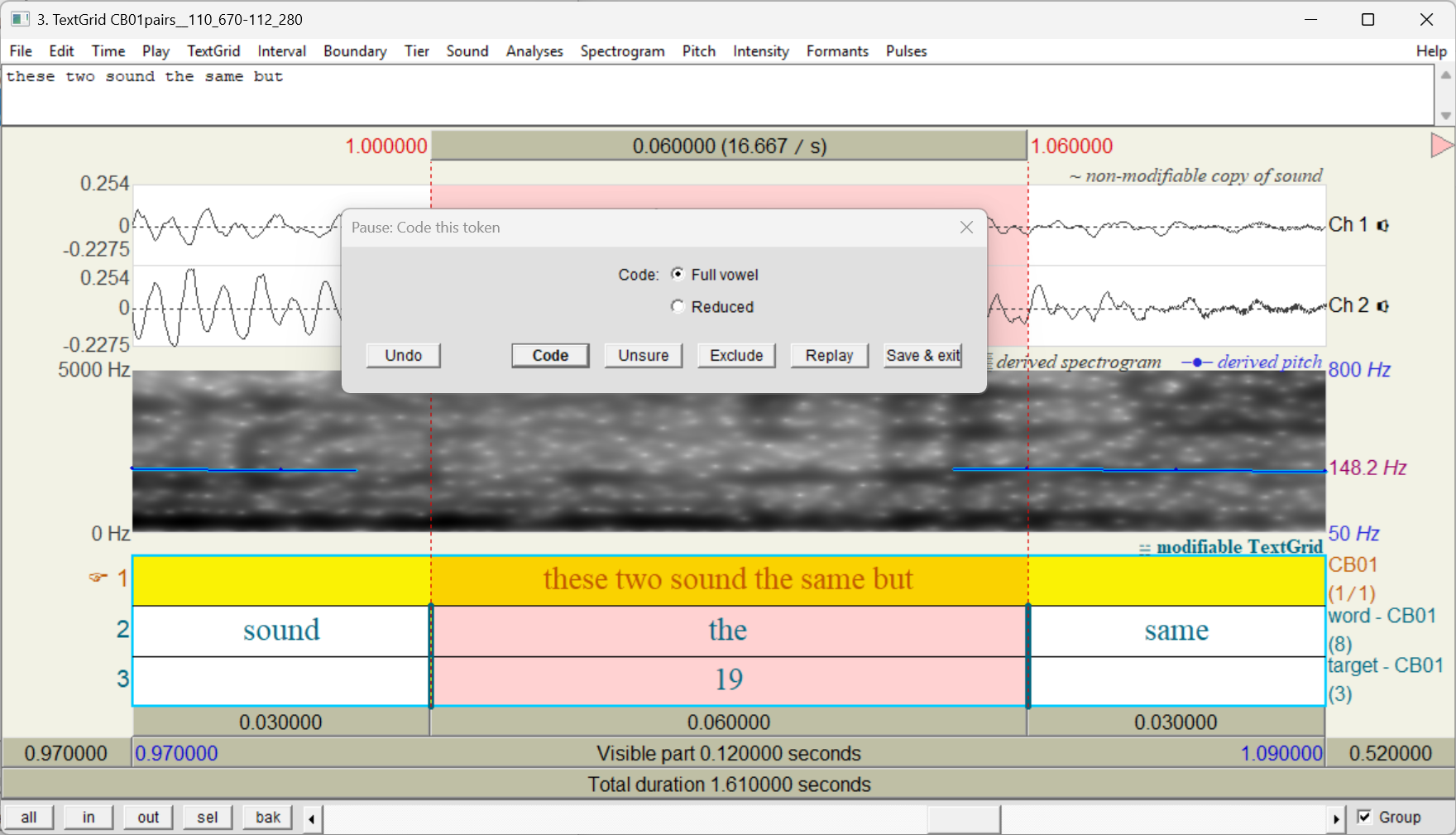Click scroll left arrow on horizontal scrollbar
This screenshot has width=1456, height=835.
[x=312, y=818]
